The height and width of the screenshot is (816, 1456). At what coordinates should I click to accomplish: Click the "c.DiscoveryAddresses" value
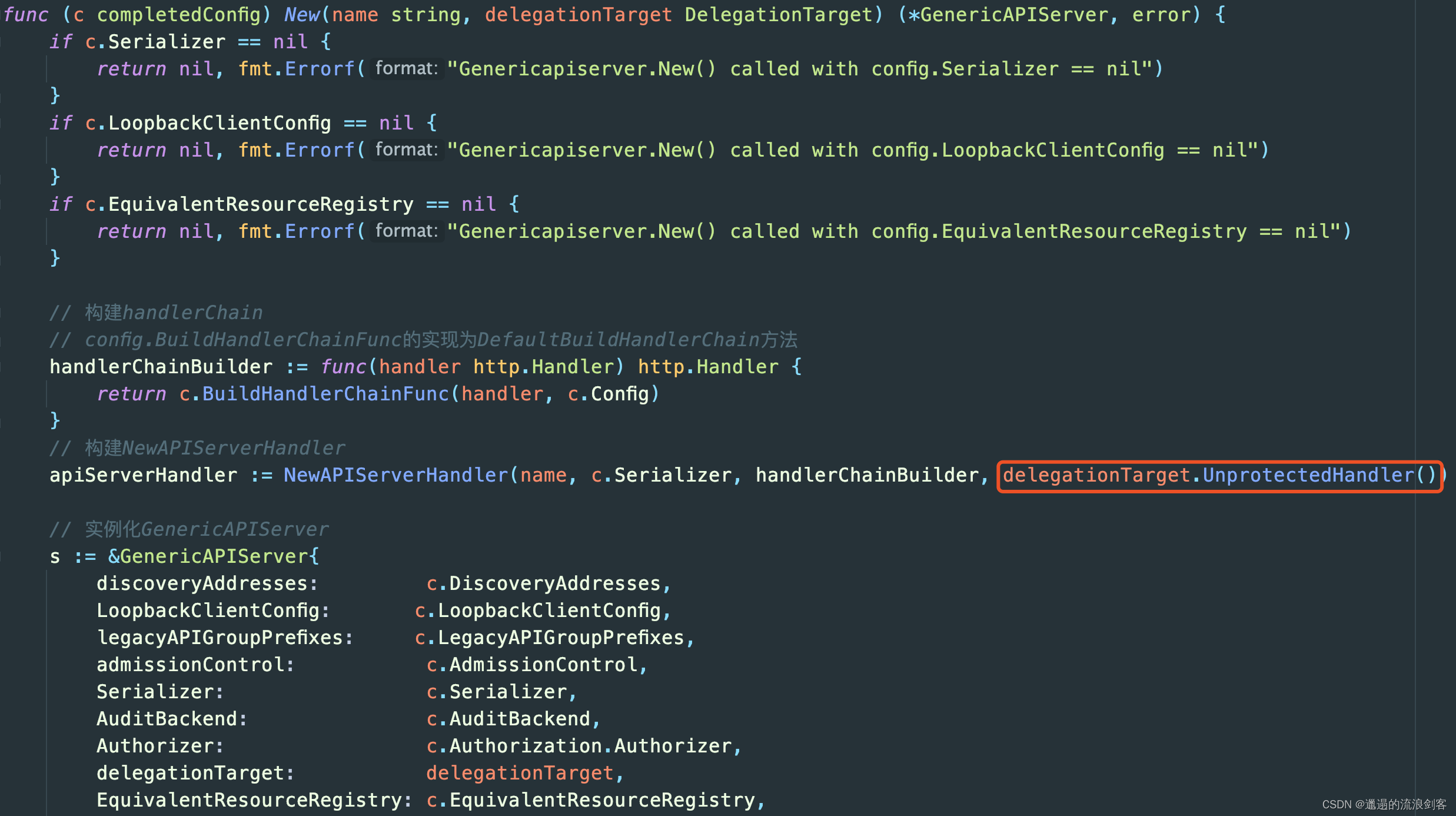coord(543,583)
